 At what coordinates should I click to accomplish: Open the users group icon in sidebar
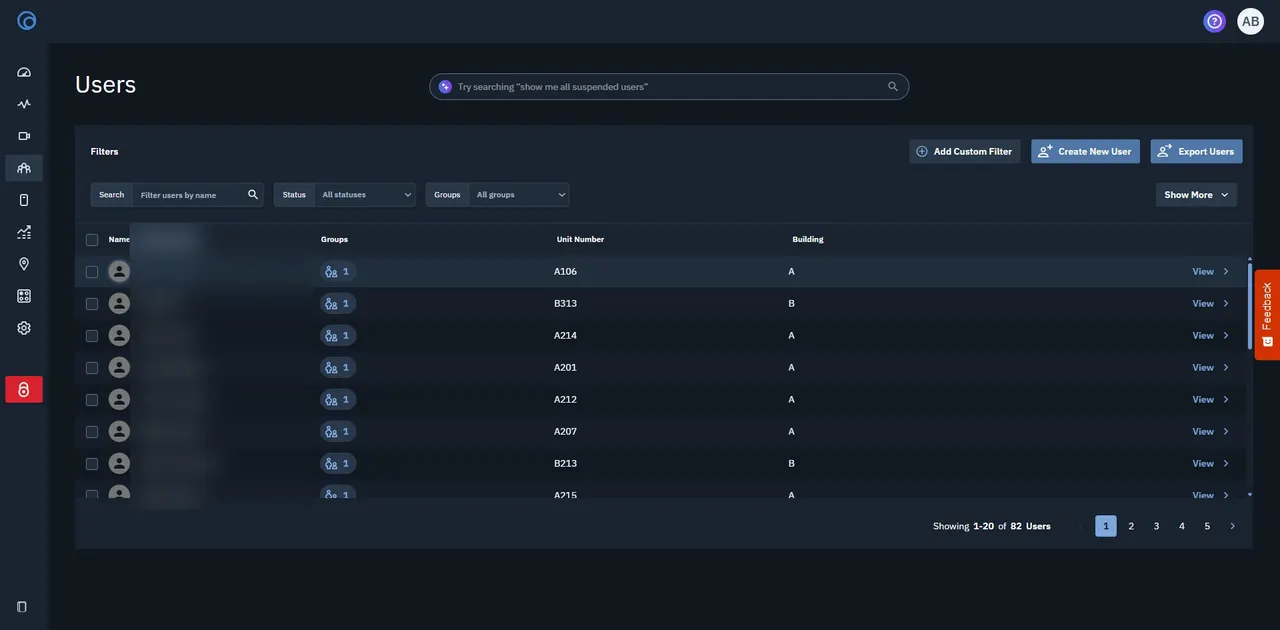click(x=24, y=168)
